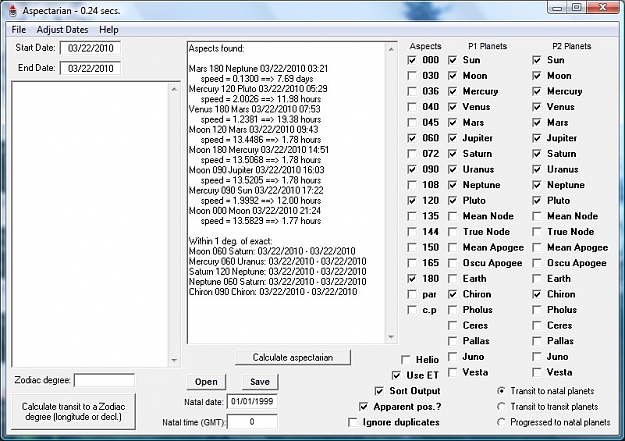625x441 pixels.
Task: Uncheck Sun in P1 Planets
Action: tap(452, 60)
